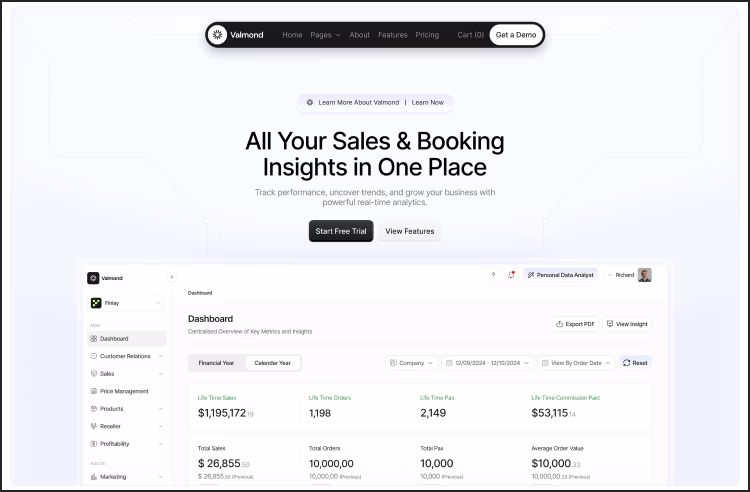
Task: Click the Life Time Pax value 2,149
Action: (433, 413)
